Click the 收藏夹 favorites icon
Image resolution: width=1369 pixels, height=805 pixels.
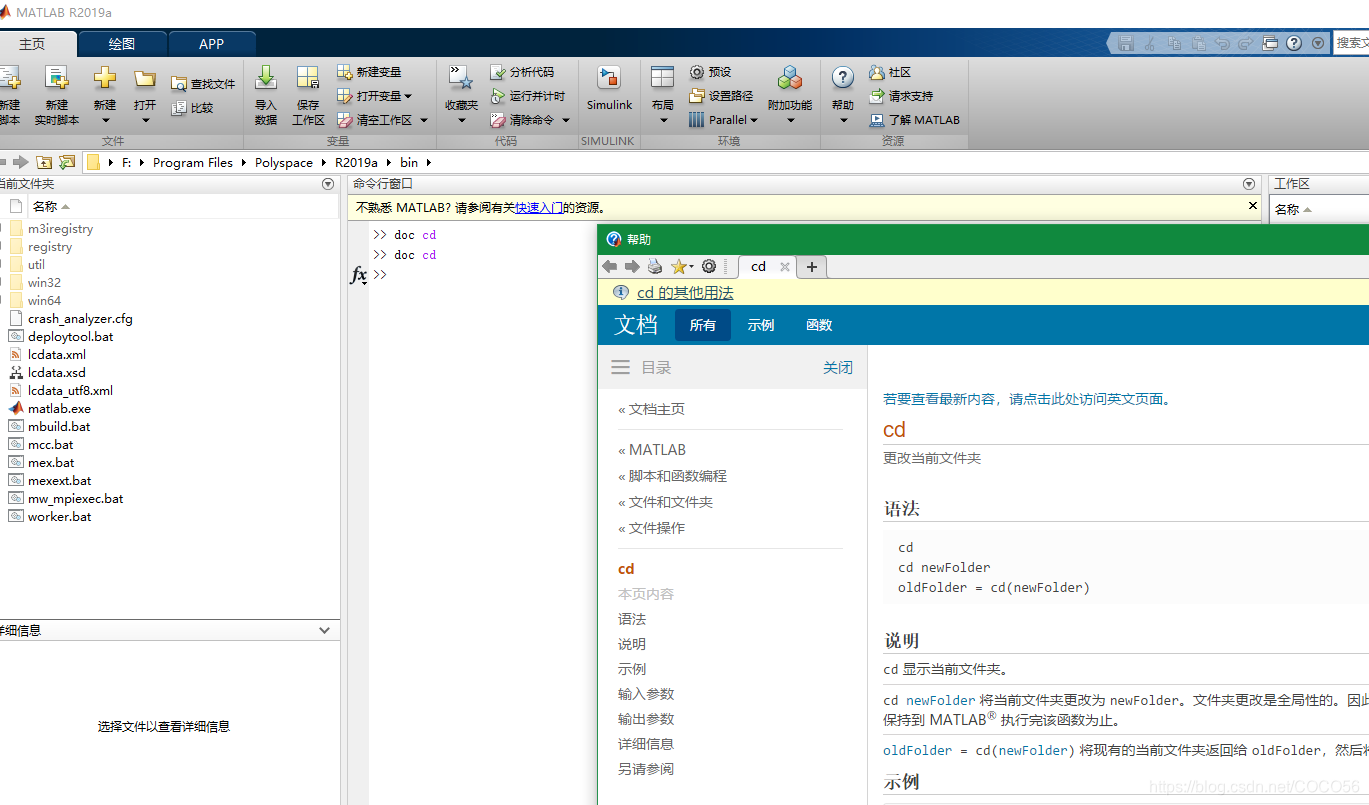461,78
